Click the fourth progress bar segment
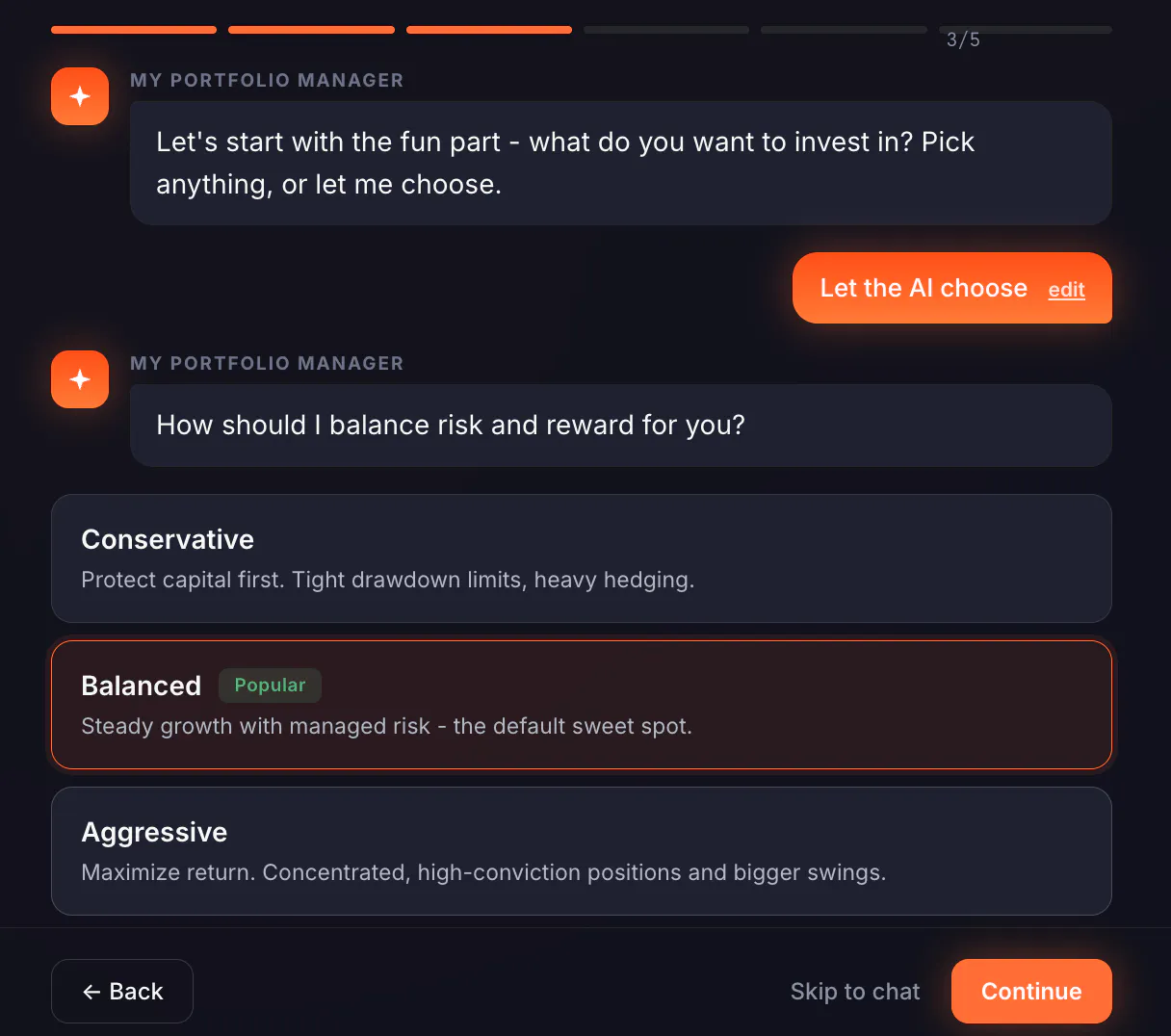Screen dimensions: 1171x1036 (666, 30)
